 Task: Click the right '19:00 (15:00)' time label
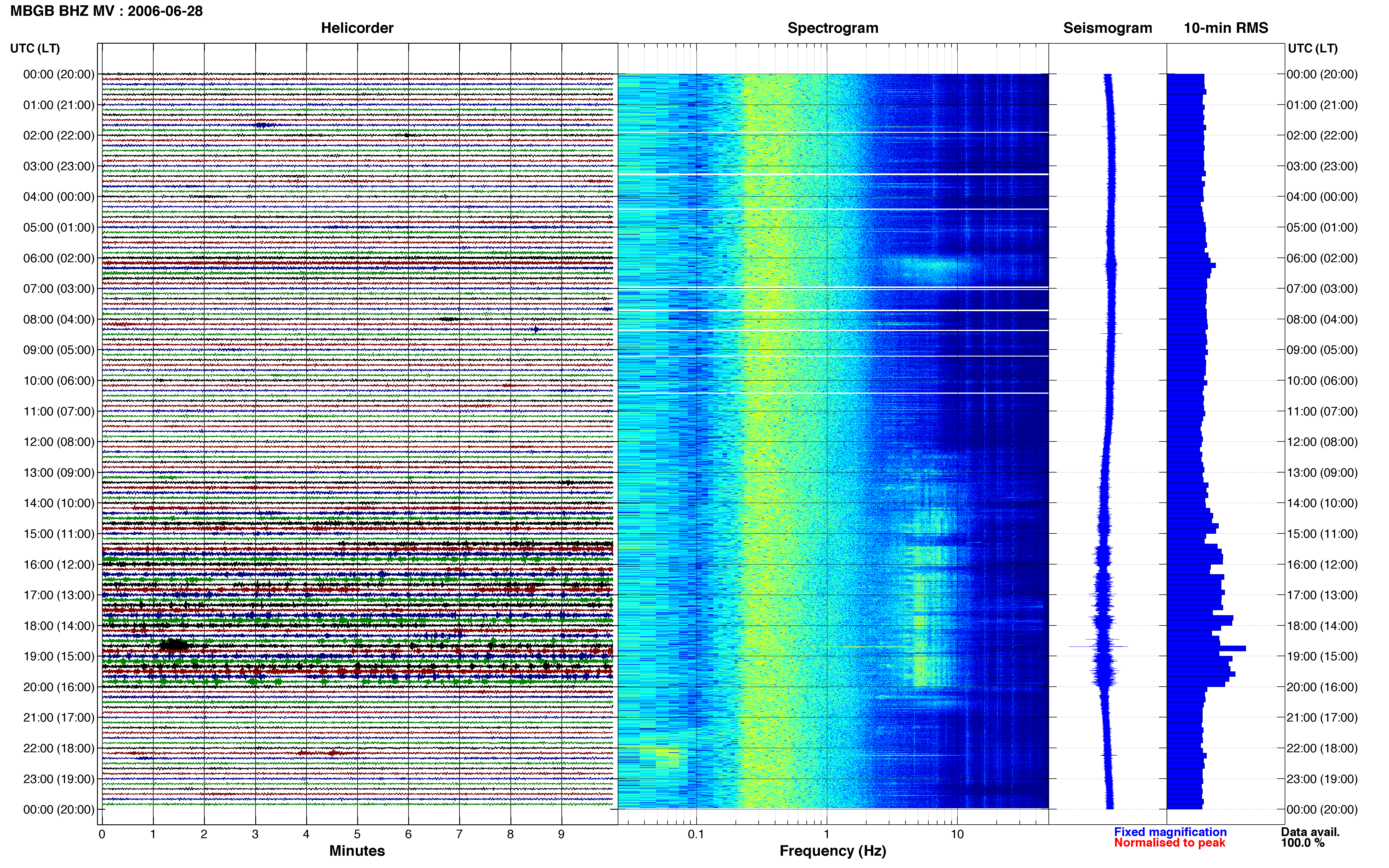point(1322,656)
